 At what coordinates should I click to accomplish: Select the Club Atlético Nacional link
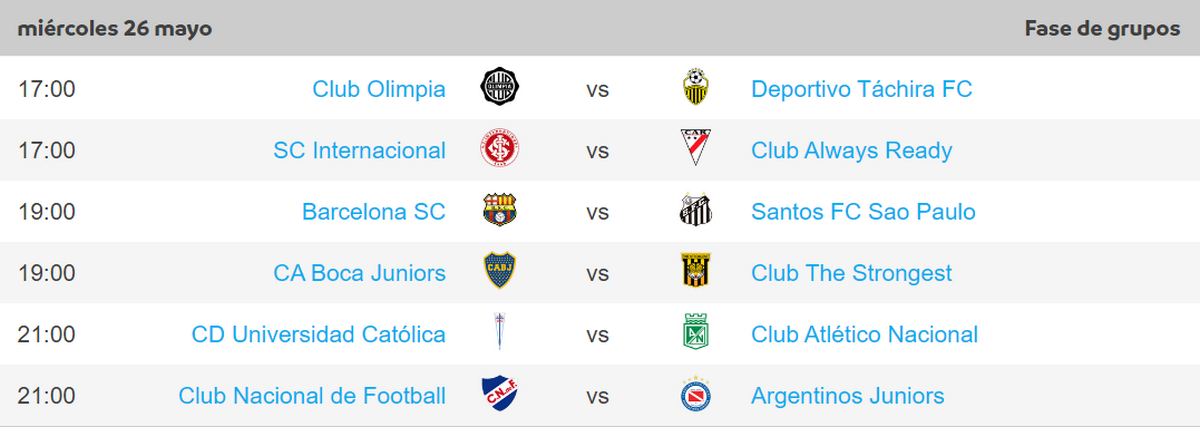tap(864, 334)
